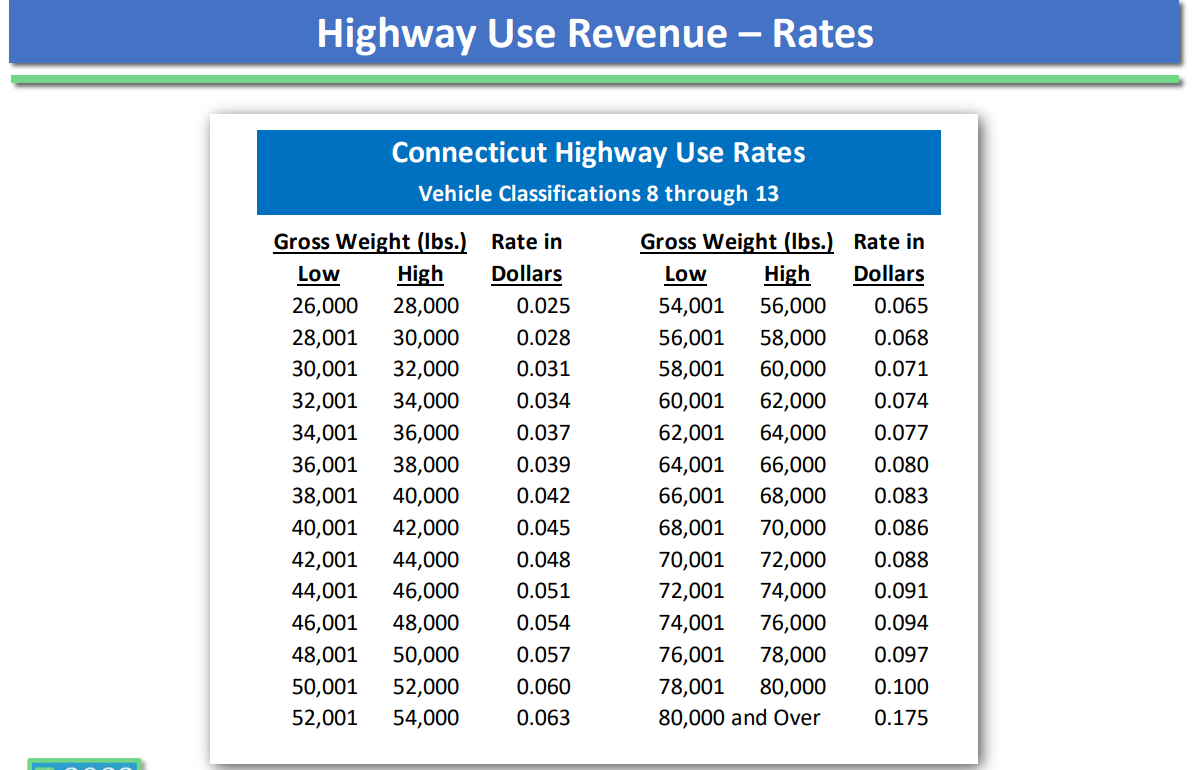Select the low weight cell 28,001
1198x770 pixels.
pyautogui.click(x=325, y=338)
